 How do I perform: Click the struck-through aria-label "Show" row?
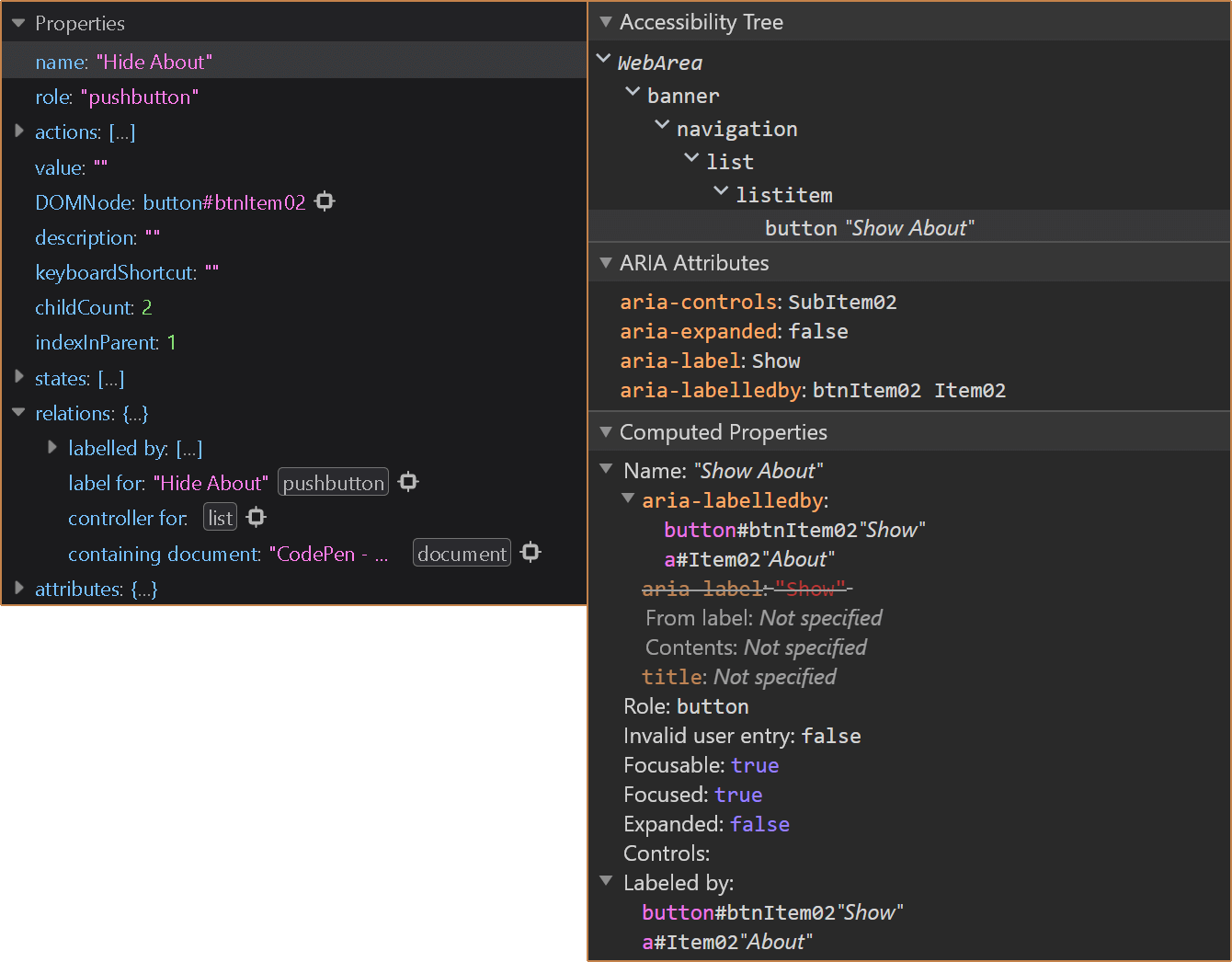pos(747,589)
